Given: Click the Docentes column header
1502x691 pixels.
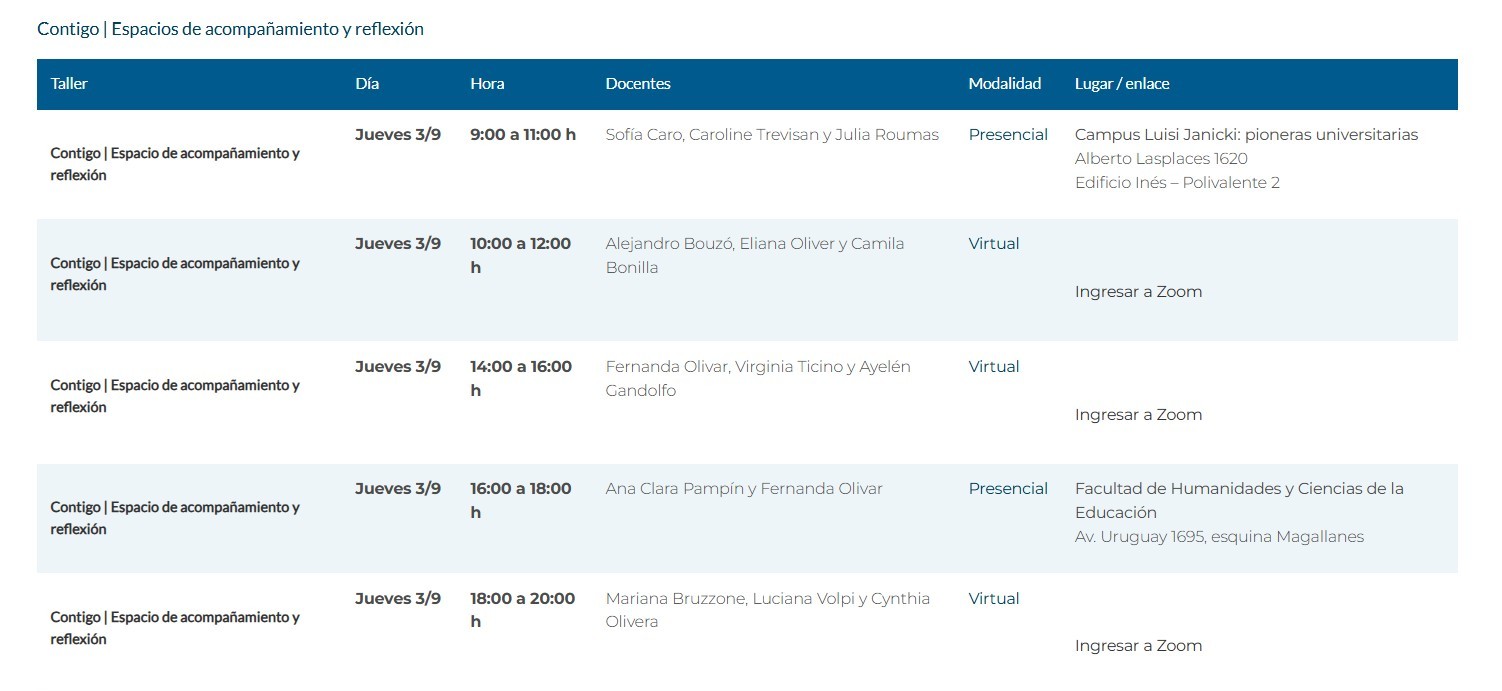Looking at the screenshot, I should coord(638,84).
